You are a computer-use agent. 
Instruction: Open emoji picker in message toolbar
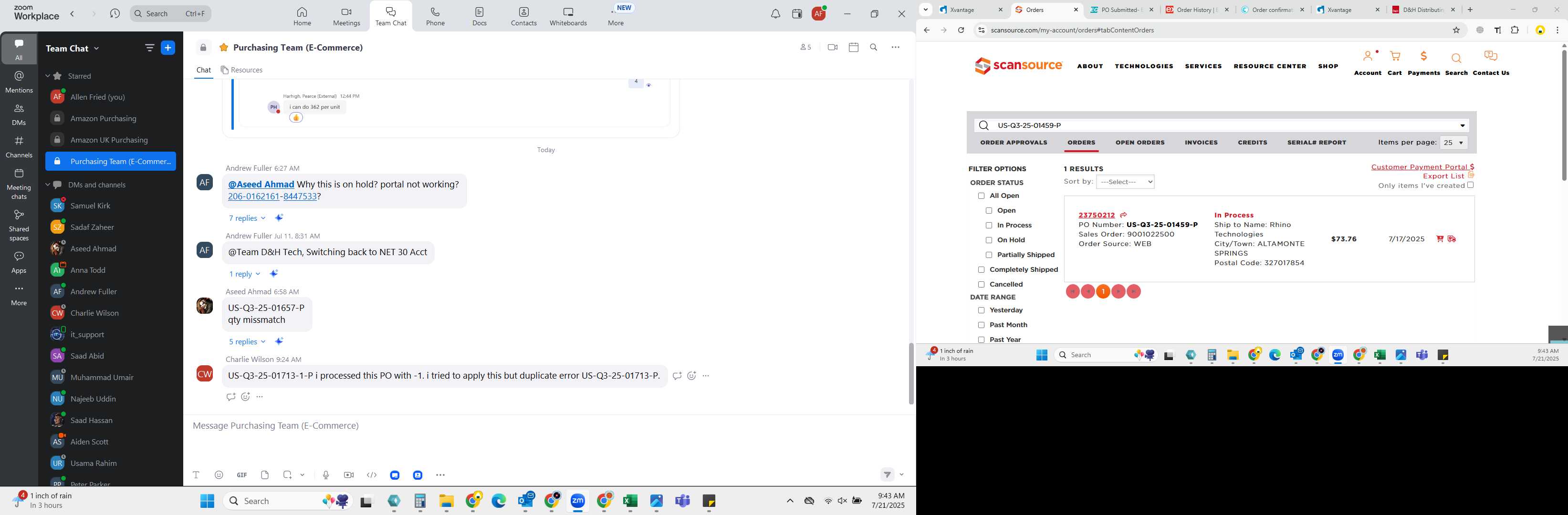click(x=219, y=475)
